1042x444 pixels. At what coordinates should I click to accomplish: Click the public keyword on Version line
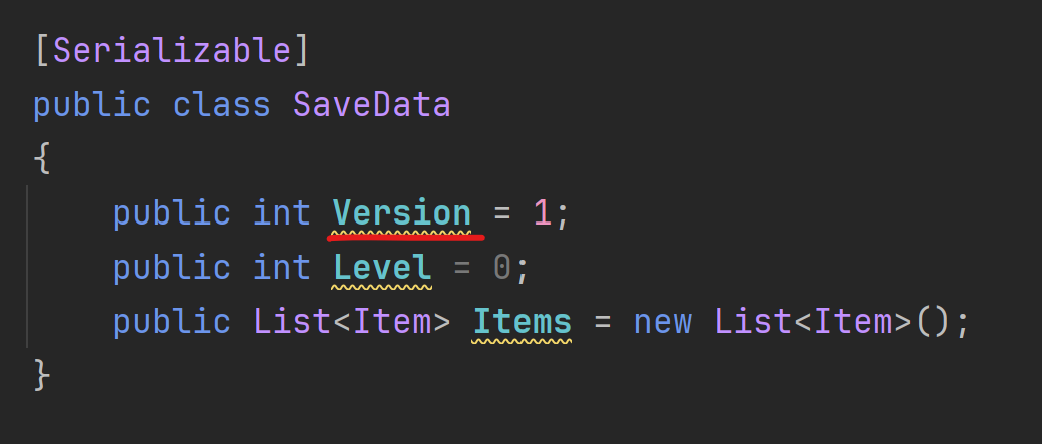[x=171, y=214]
